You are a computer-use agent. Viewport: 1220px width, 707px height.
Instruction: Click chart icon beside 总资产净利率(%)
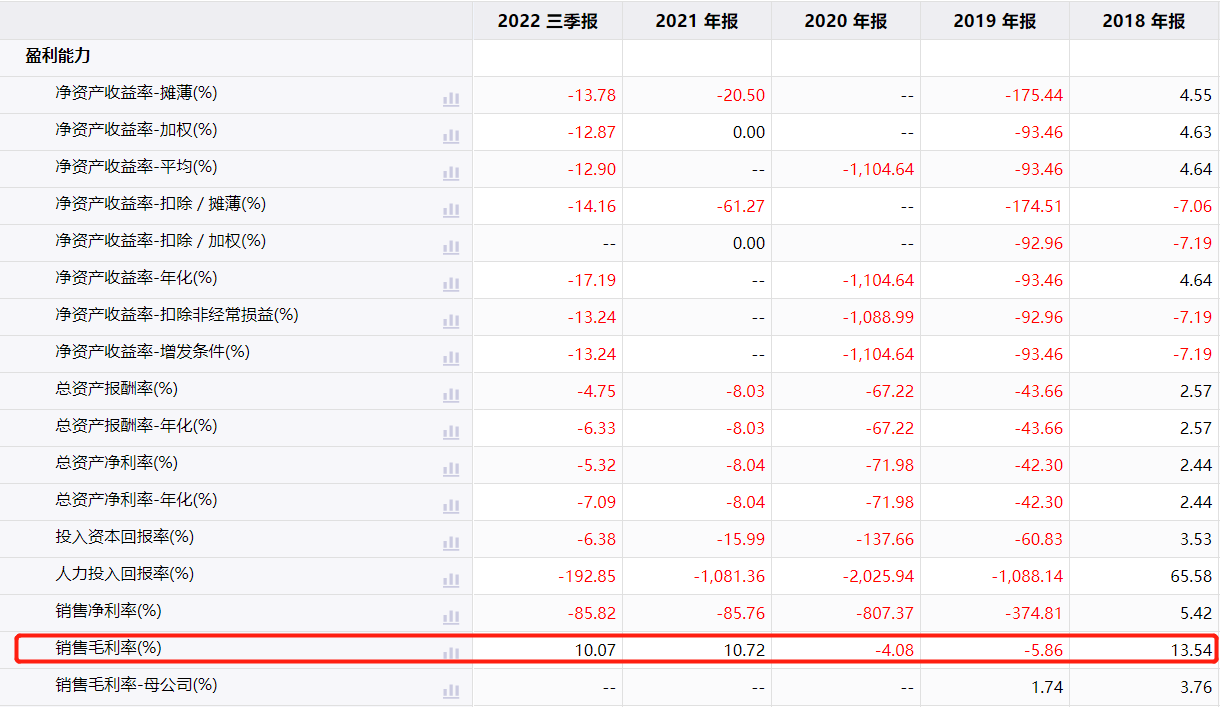click(x=451, y=468)
